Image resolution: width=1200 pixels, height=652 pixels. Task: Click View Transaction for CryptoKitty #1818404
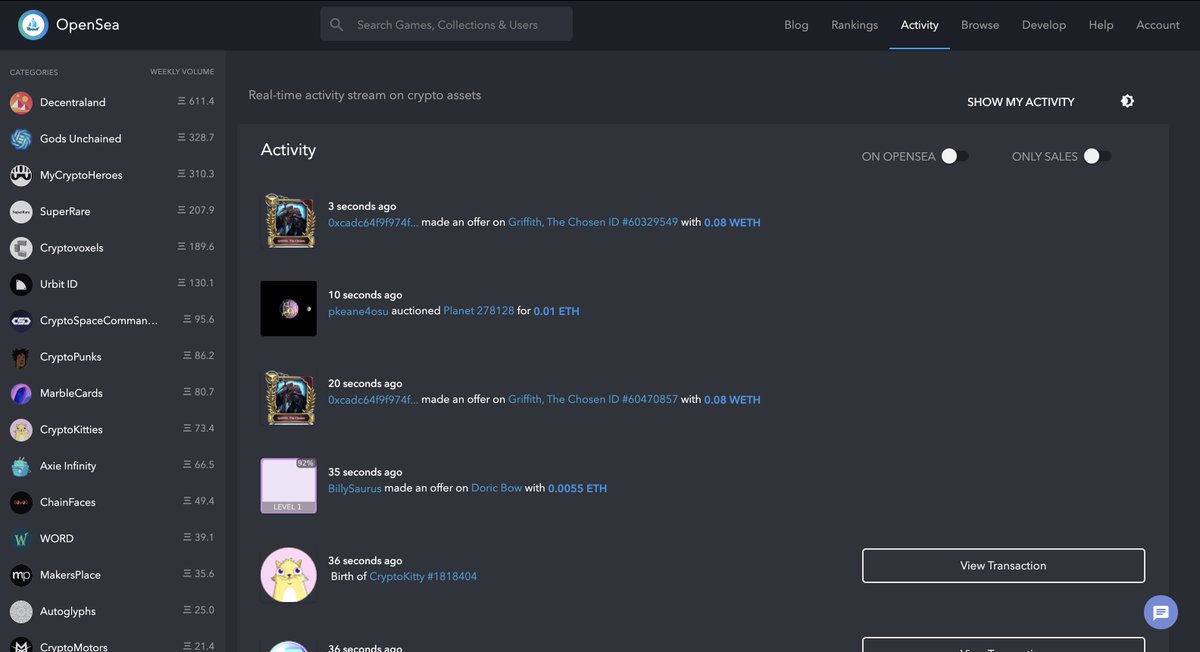click(x=1003, y=565)
